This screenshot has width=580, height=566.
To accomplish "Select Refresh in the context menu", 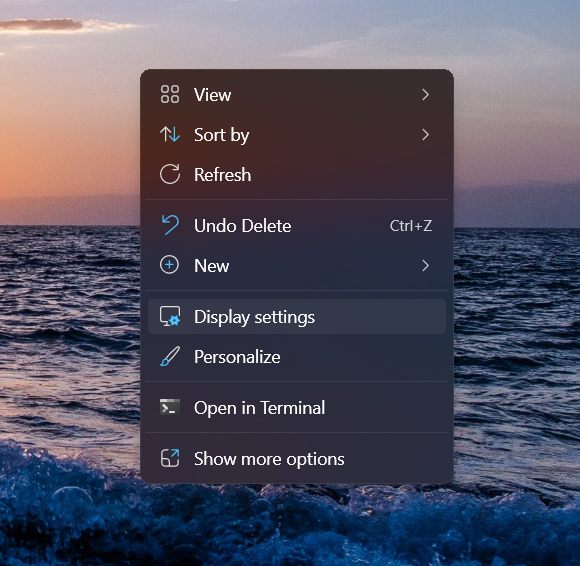I will click(x=297, y=175).
